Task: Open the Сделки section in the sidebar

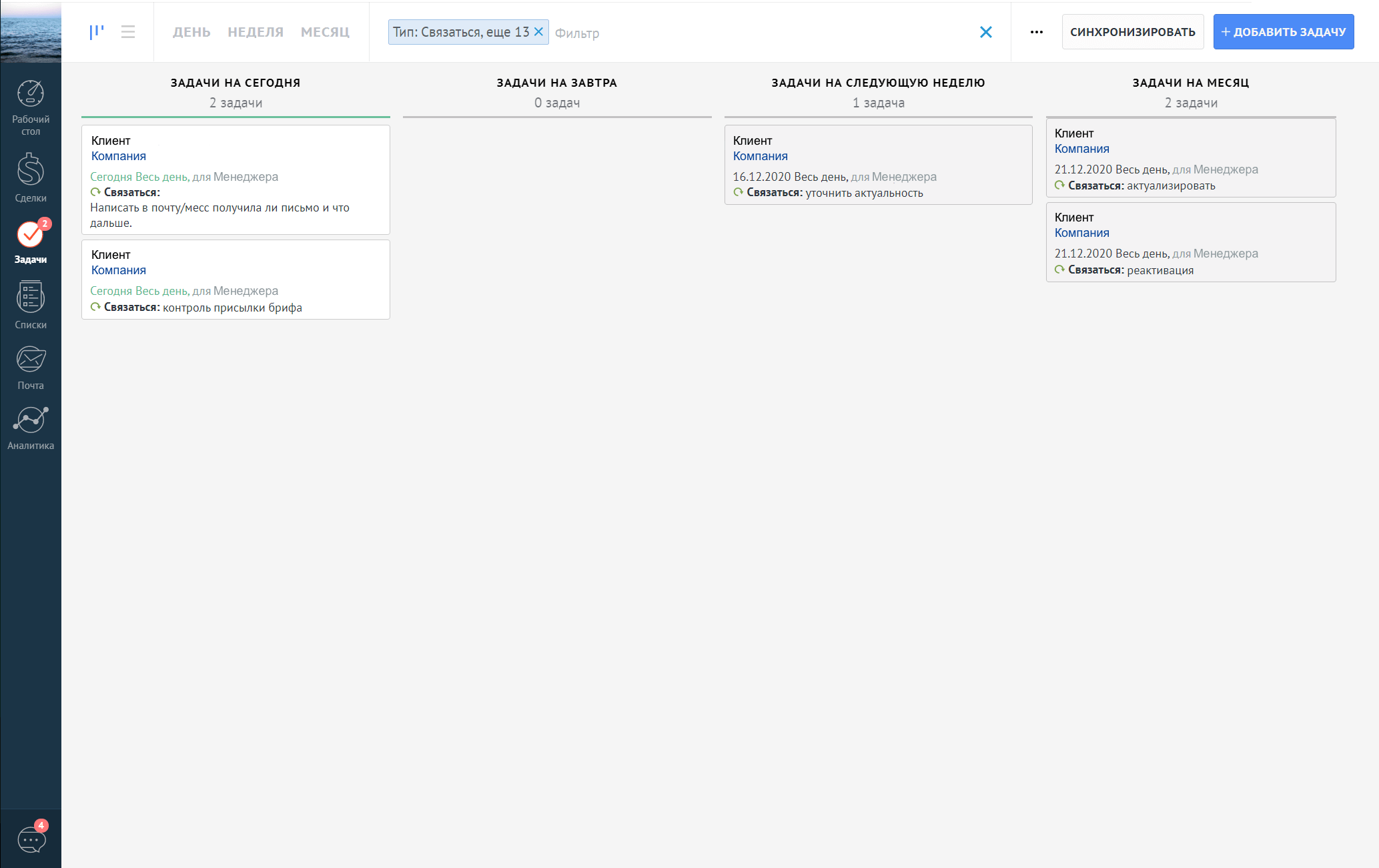Action: [x=31, y=170]
